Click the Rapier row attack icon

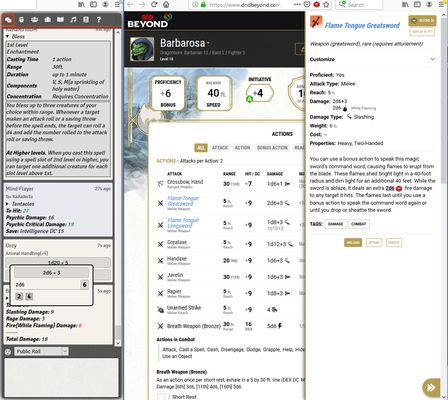coord(160,293)
